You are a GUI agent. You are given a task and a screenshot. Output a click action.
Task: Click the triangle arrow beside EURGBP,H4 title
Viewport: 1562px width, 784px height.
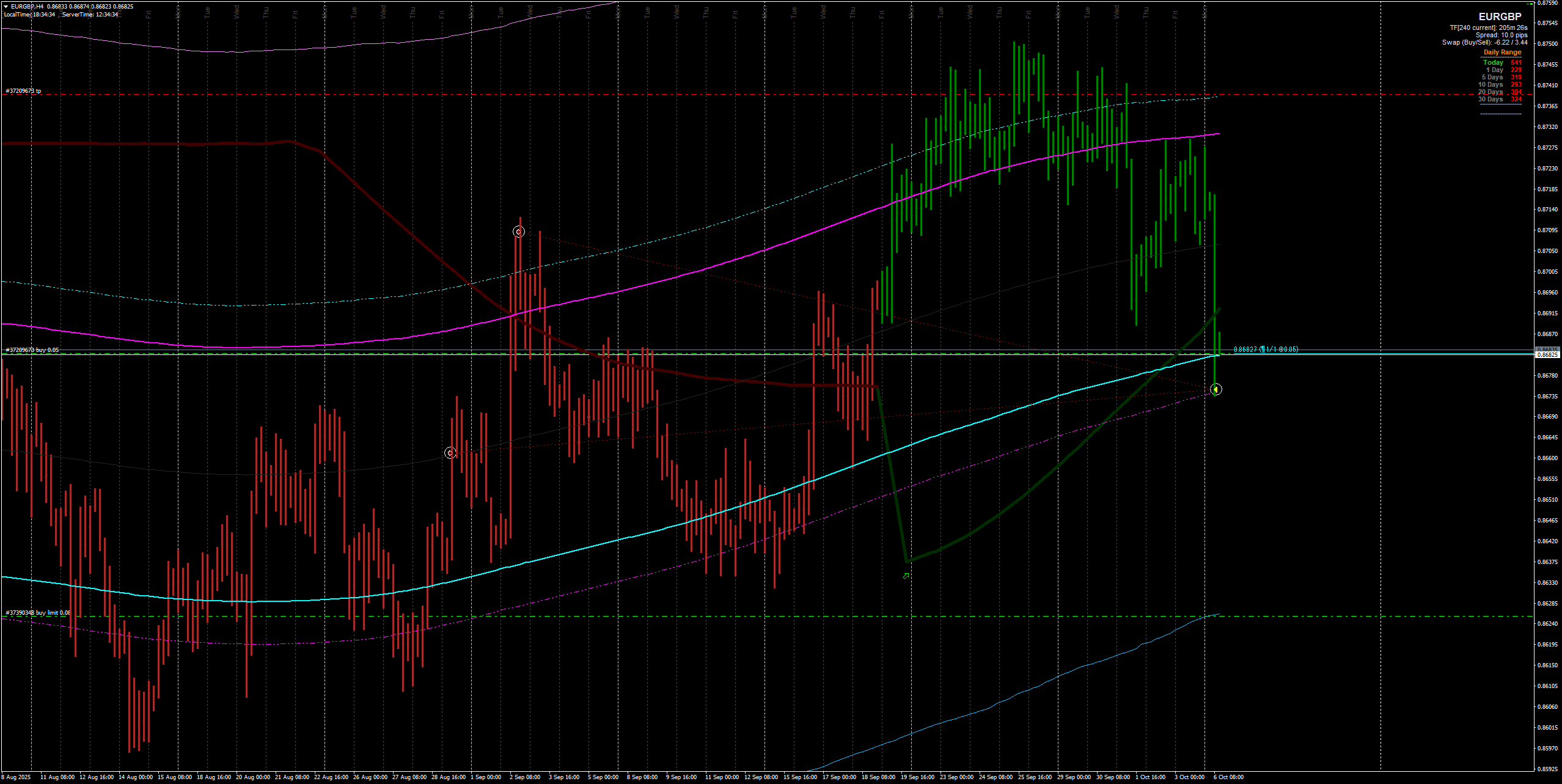click(5, 7)
